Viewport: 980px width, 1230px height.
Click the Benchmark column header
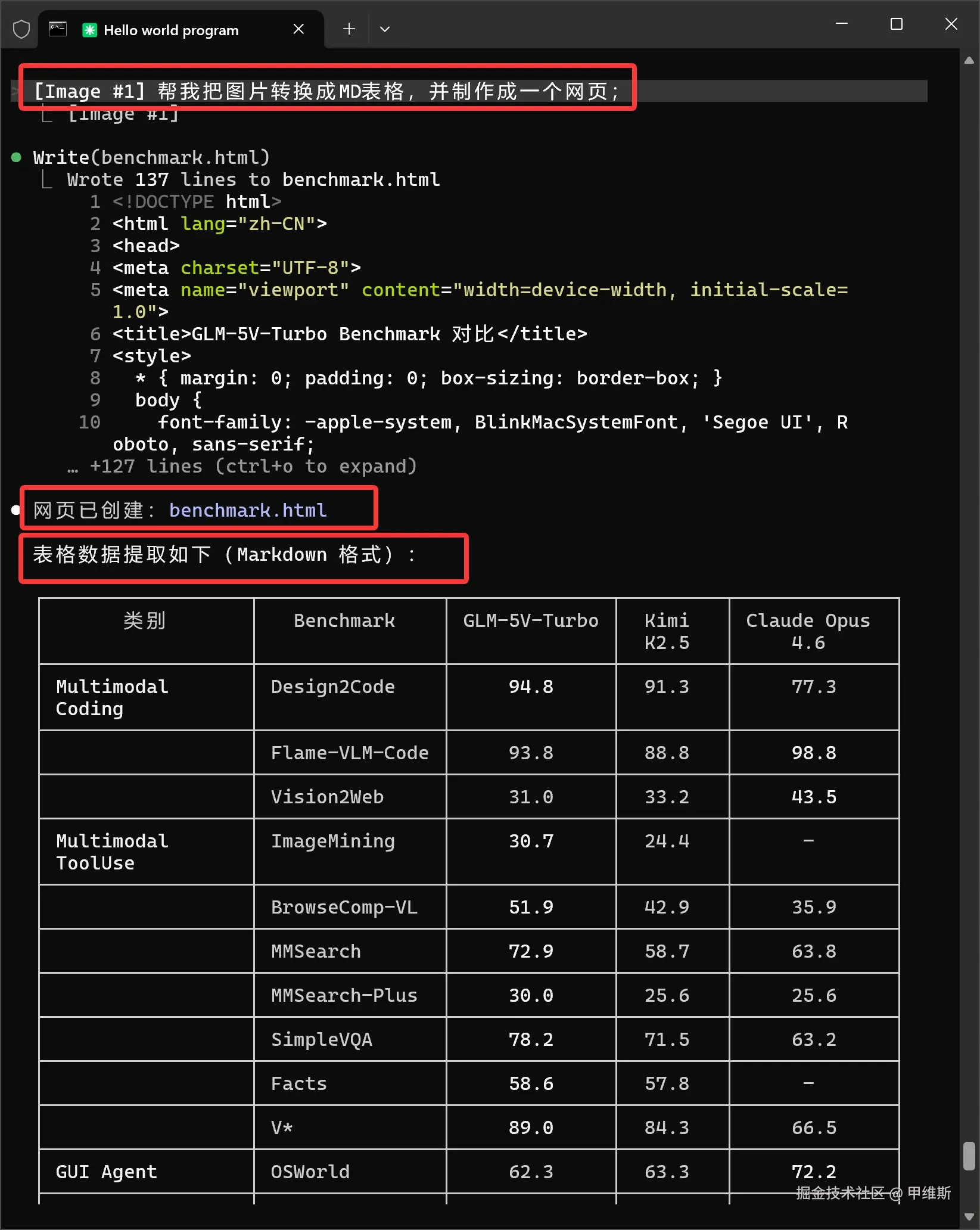(x=350, y=631)
